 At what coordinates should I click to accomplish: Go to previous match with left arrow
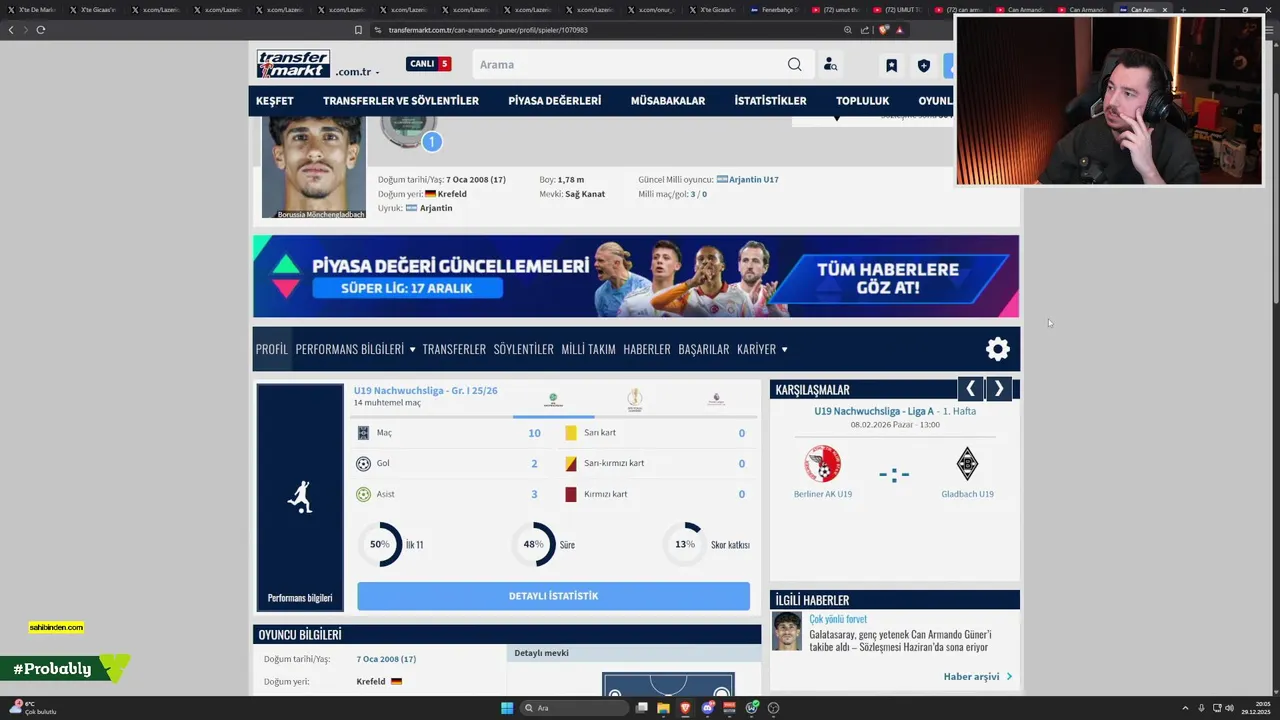pyautogui.click(x=970, y=389)
